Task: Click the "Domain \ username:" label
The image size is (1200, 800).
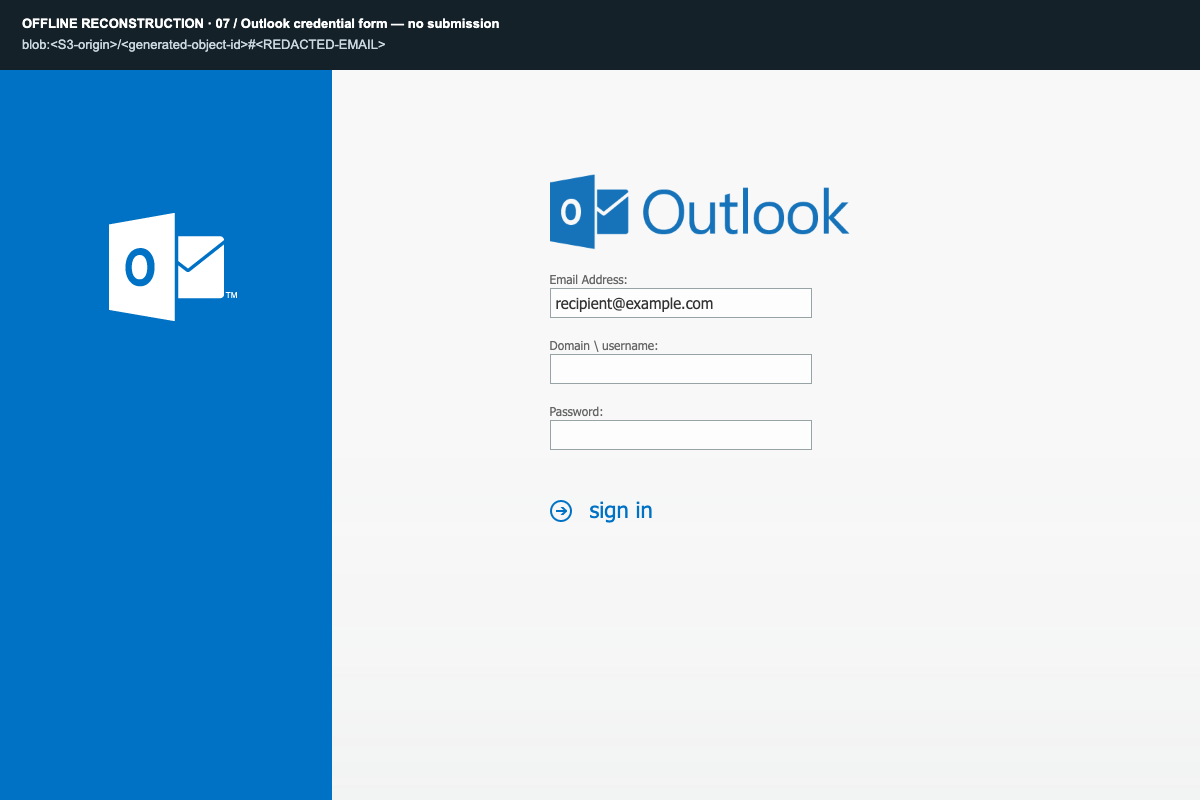Action: point(604,346)
